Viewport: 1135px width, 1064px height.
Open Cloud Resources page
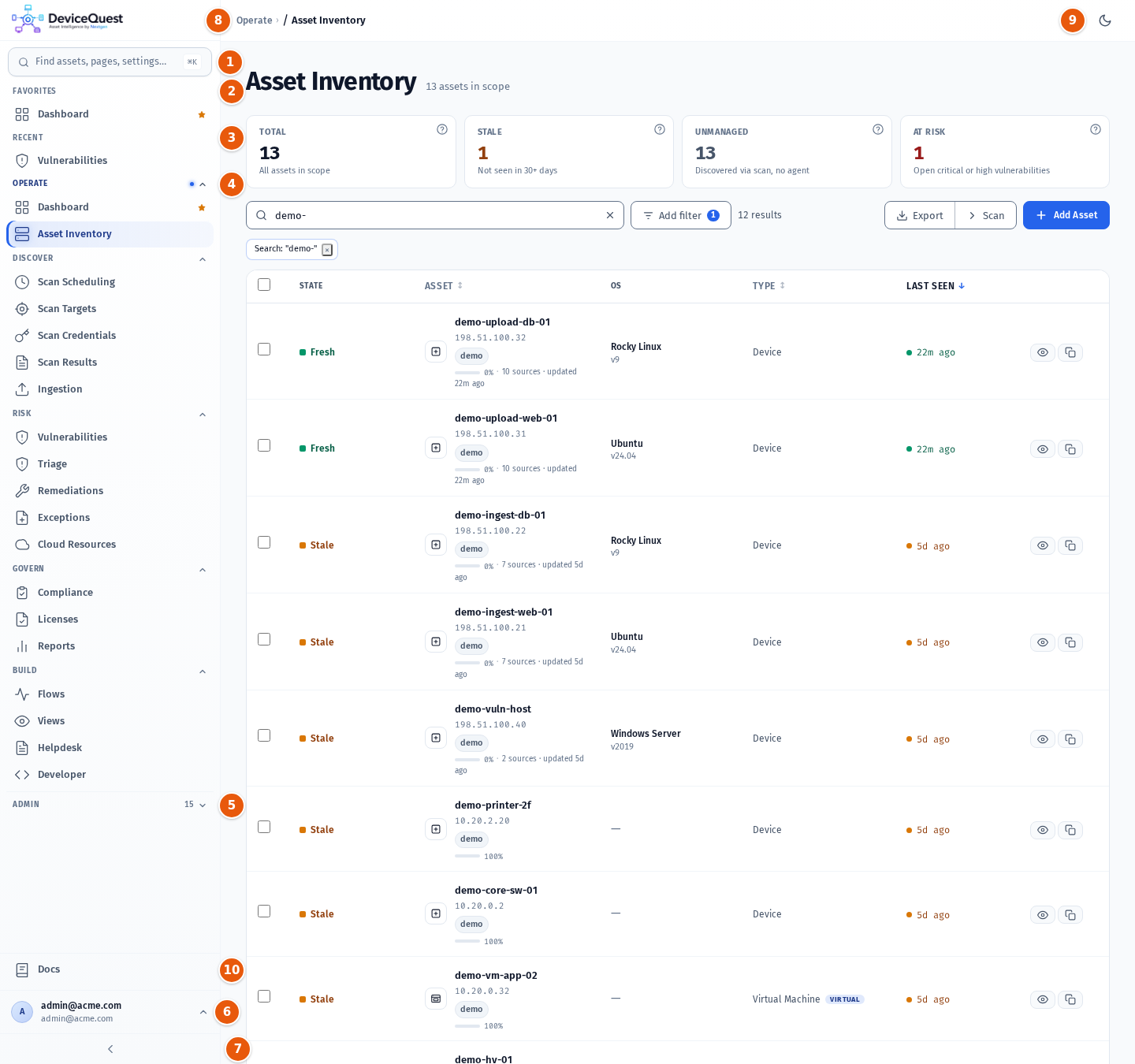[x=110, y=545]
